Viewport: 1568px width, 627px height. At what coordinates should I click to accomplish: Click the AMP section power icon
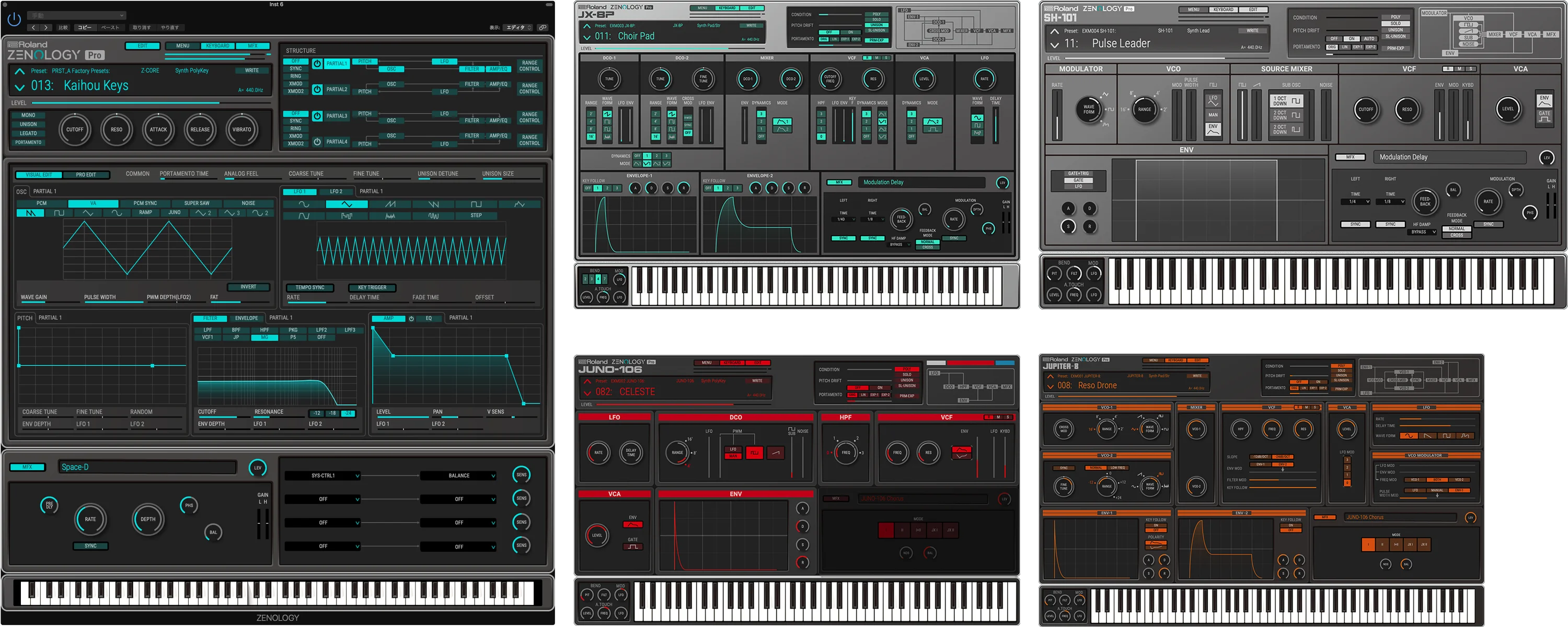coord(411,318)
